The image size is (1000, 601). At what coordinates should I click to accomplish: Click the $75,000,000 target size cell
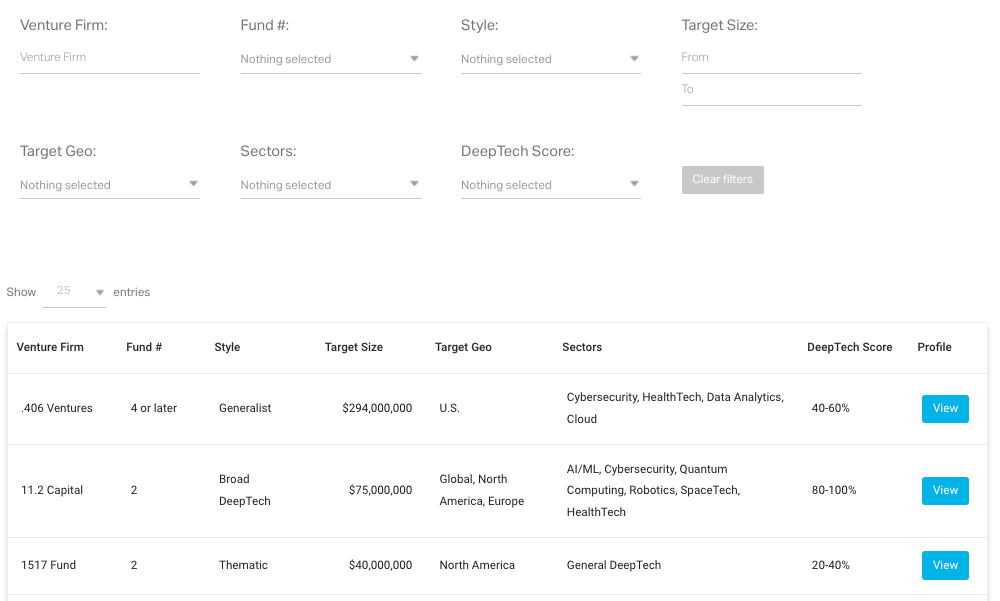[380, 490]
